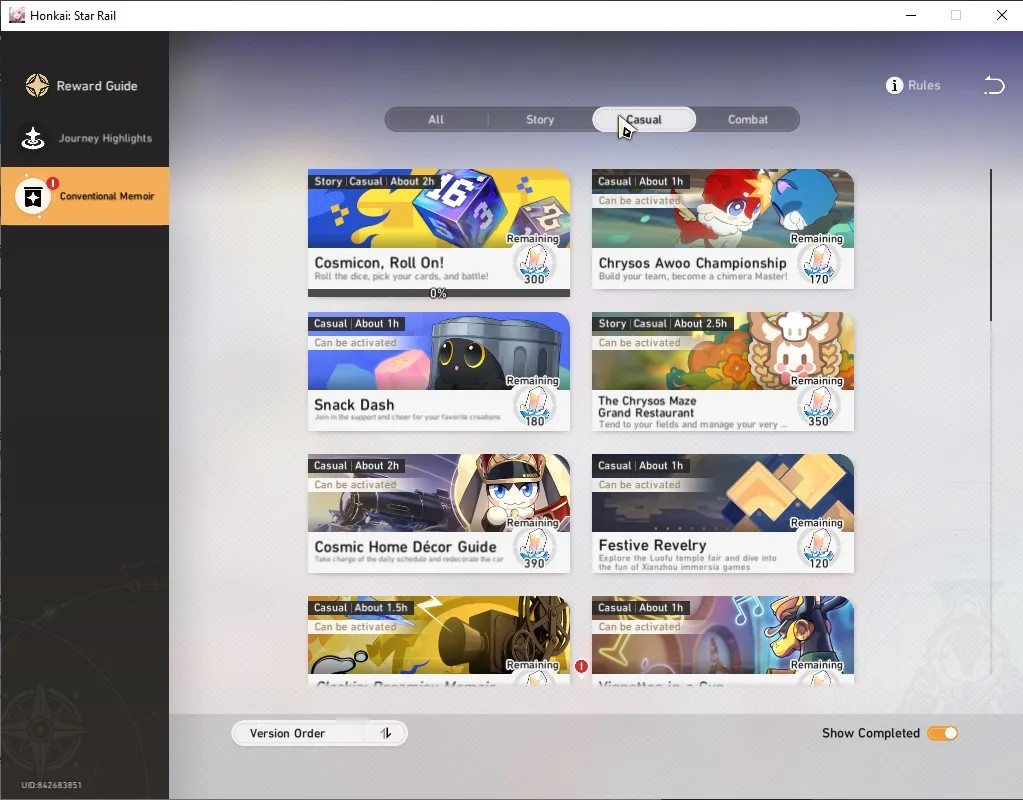This screenshot has width=1023, height=800.
Task: Open the Version Order sort dropdown
Action: pos(320,733)
